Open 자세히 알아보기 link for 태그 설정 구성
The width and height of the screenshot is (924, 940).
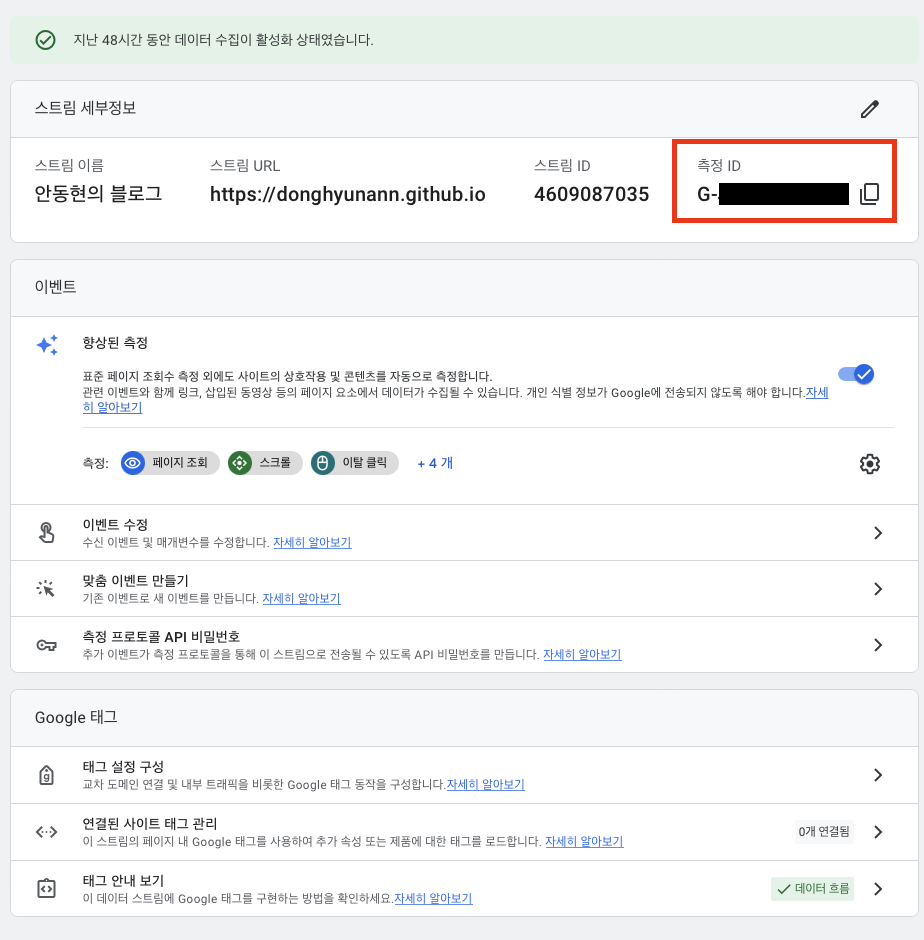coord(486,784)
